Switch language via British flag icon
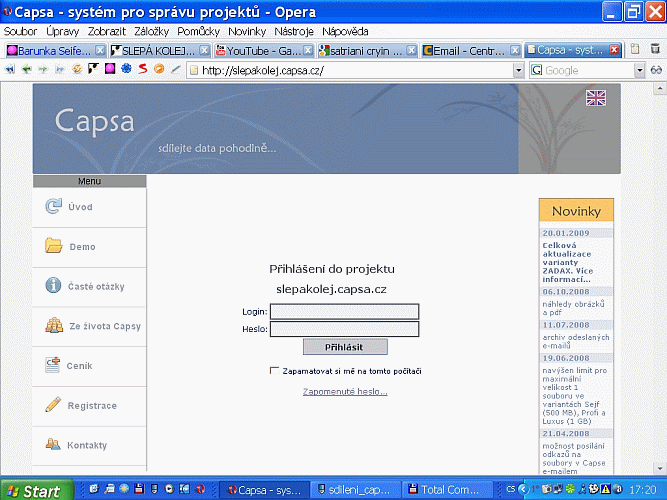 click(x=596, y=98)
